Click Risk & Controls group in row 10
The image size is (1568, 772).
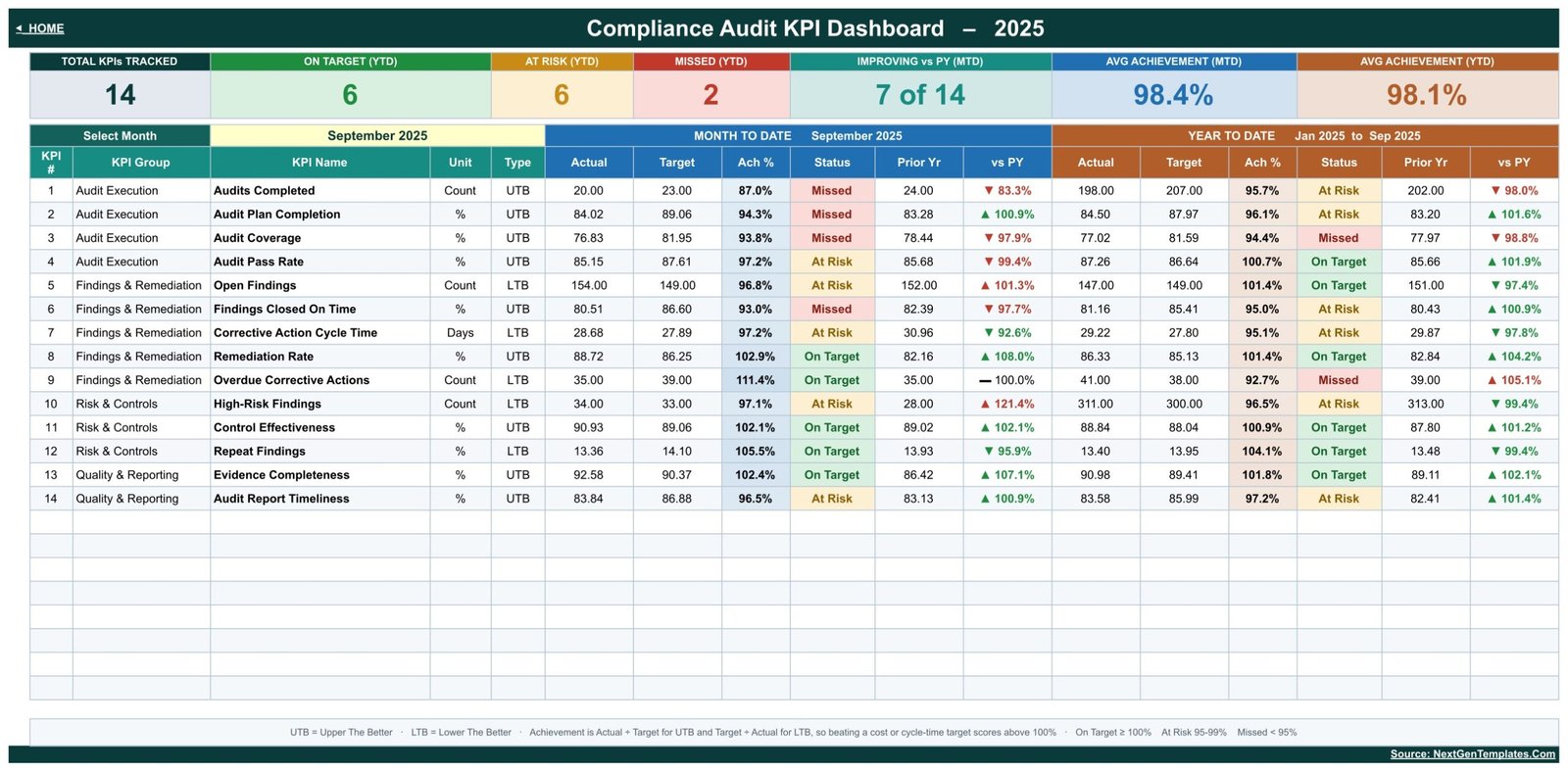coord(141,404)
